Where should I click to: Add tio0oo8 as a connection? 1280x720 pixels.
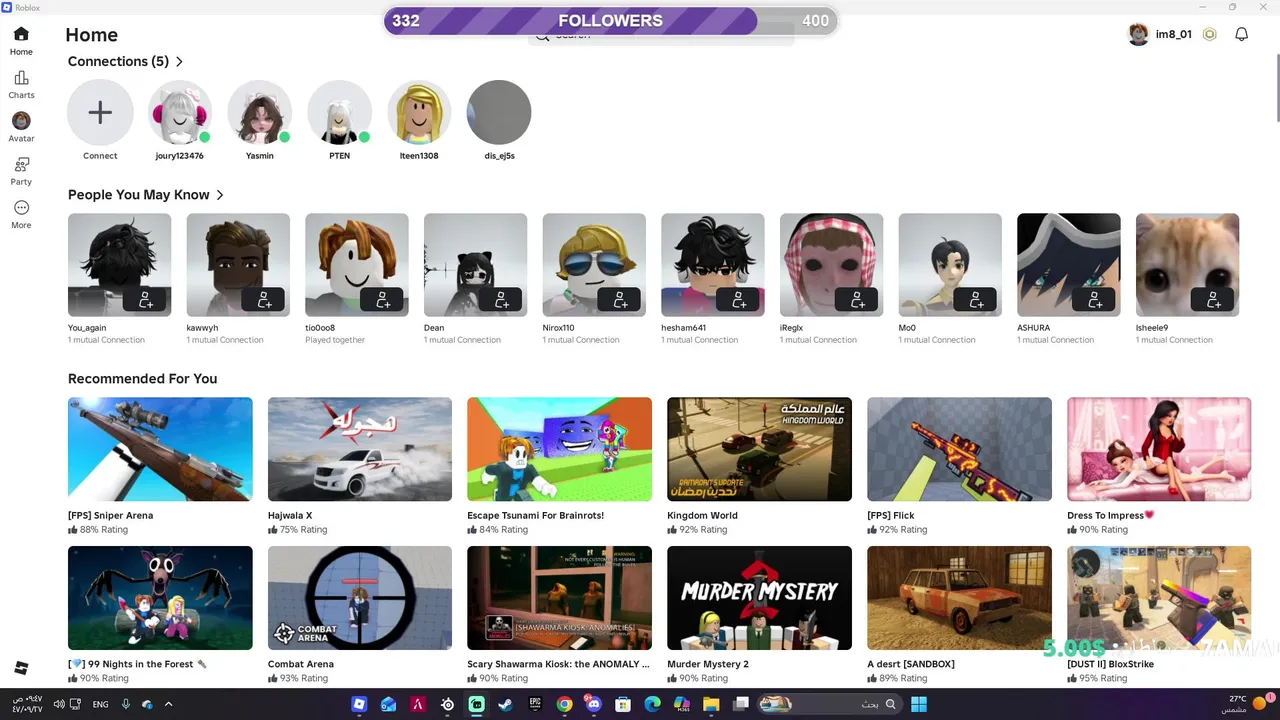(383, 299)
